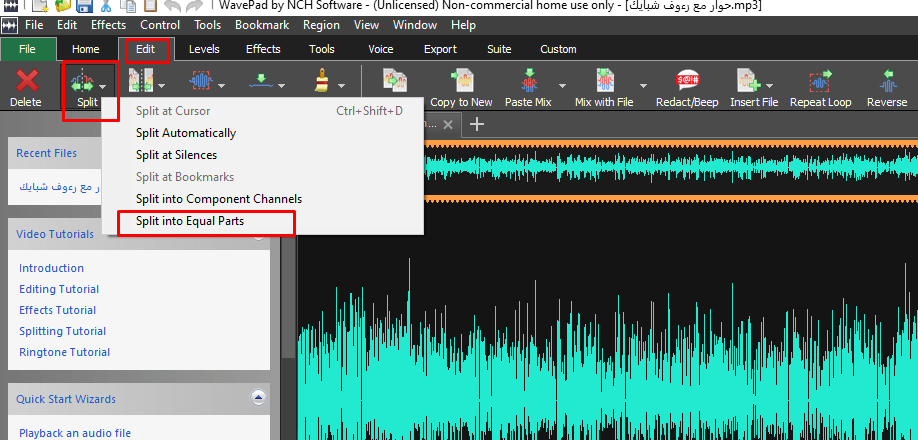
Task: Click the Copy to New icon
Action: tap(461, 81)
